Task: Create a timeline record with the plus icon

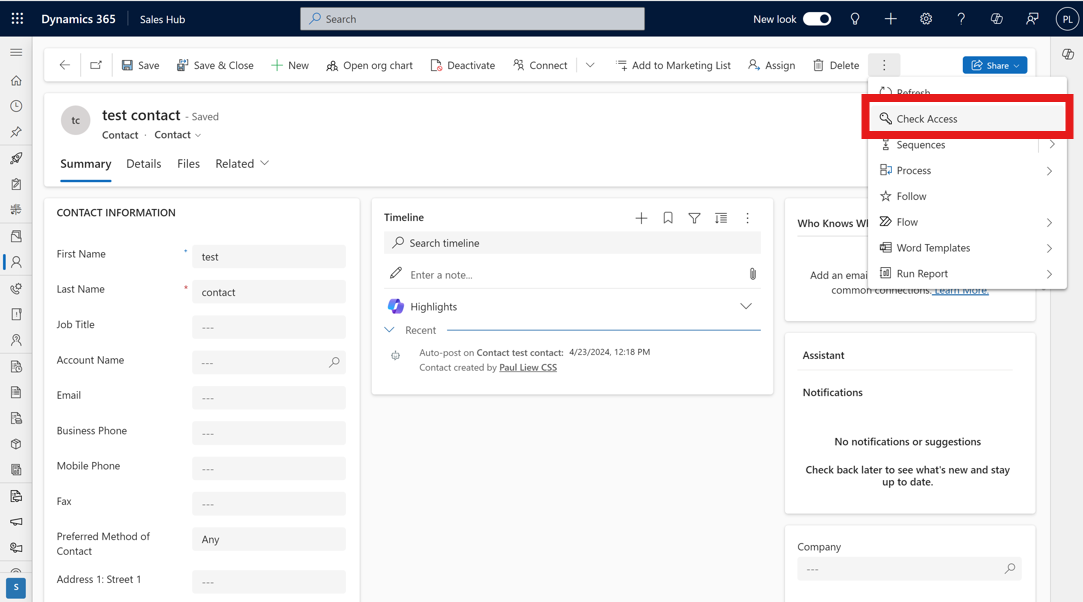Action: coord(641,217)
